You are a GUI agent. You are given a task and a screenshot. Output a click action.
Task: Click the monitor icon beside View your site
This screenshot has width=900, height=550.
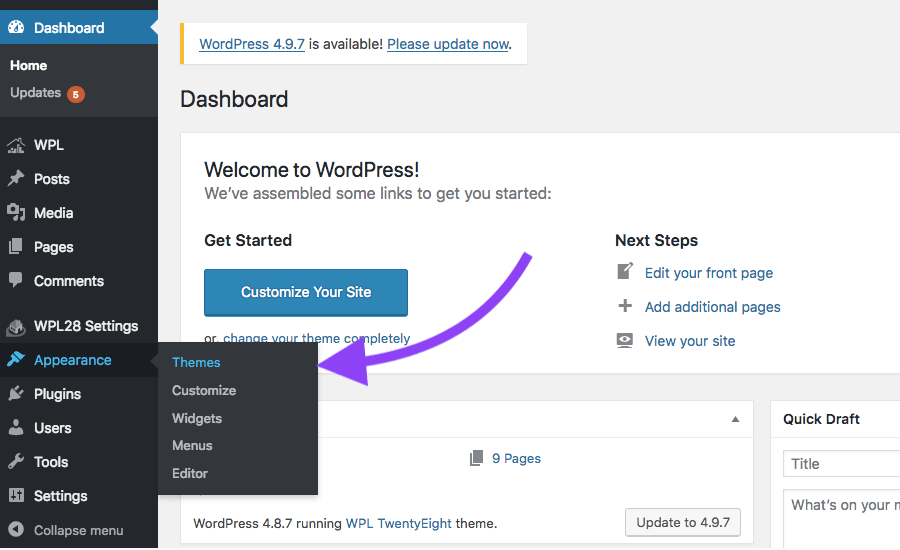625,340
